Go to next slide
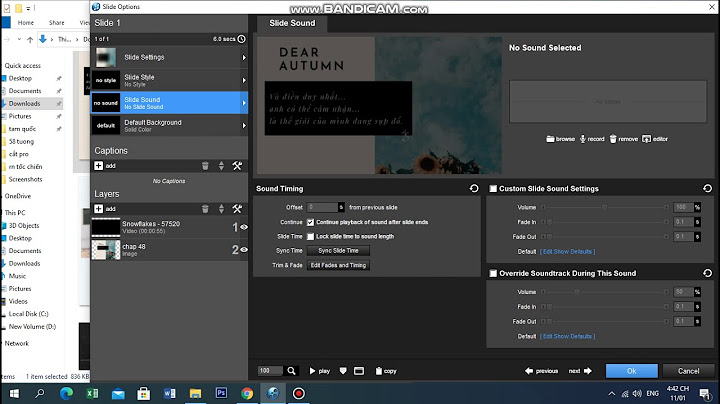The width and height of the screenshot is (720, 404). (580, 370)
